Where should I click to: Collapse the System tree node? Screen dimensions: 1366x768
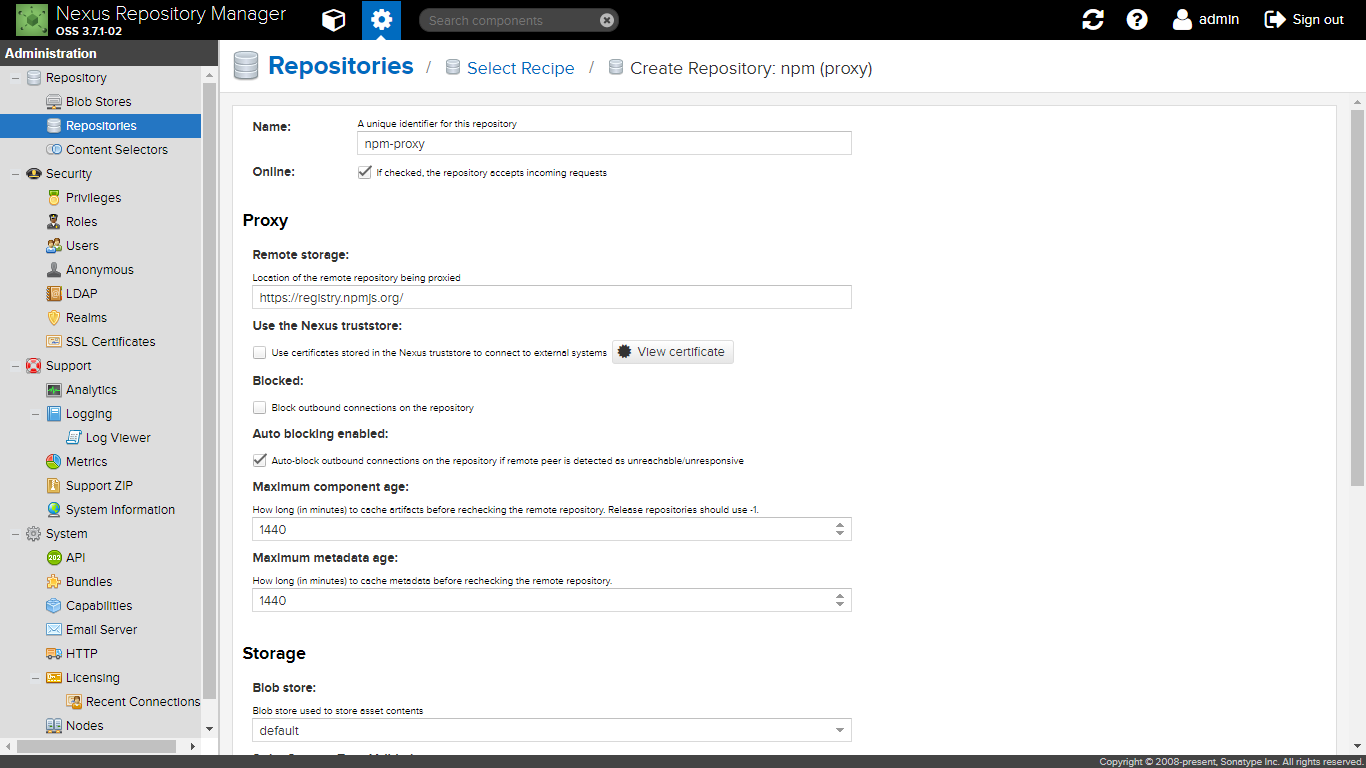(x=15, y=534)
